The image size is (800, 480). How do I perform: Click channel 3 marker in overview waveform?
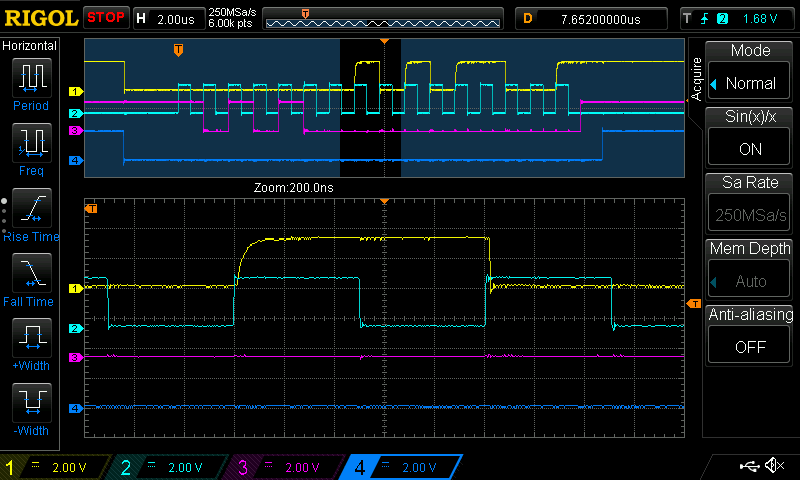coord(76,131)
